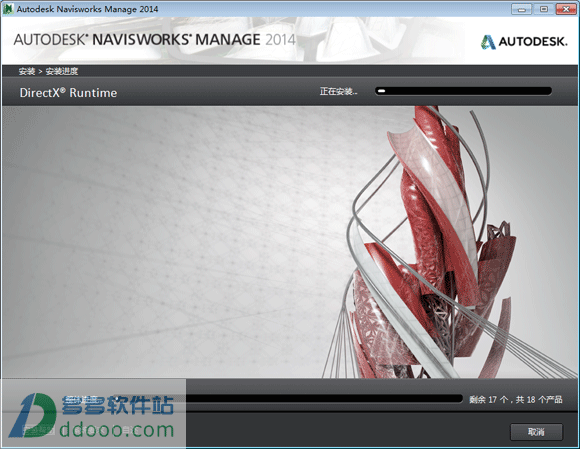Maximize the Navisworks installer window
580x449 pixels.
pyautogui.click(x=543, y=9)
